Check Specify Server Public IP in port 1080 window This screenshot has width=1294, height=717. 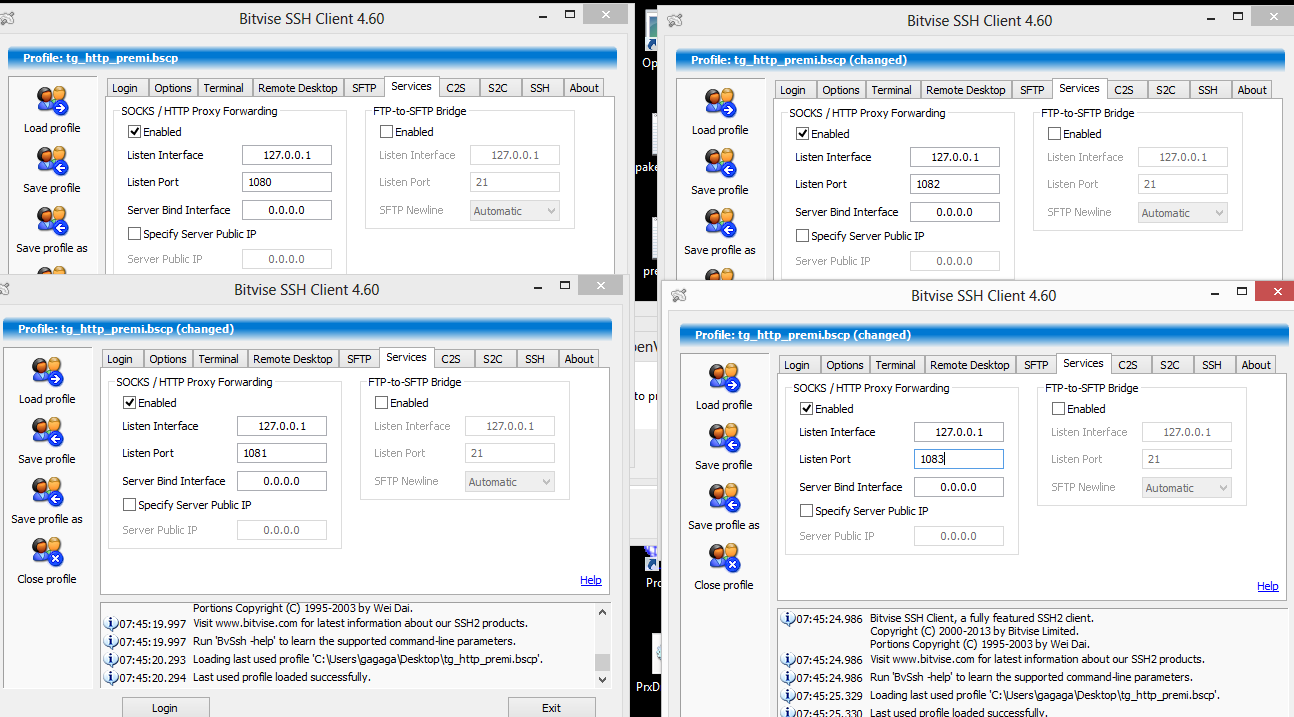tap(134, 233)
